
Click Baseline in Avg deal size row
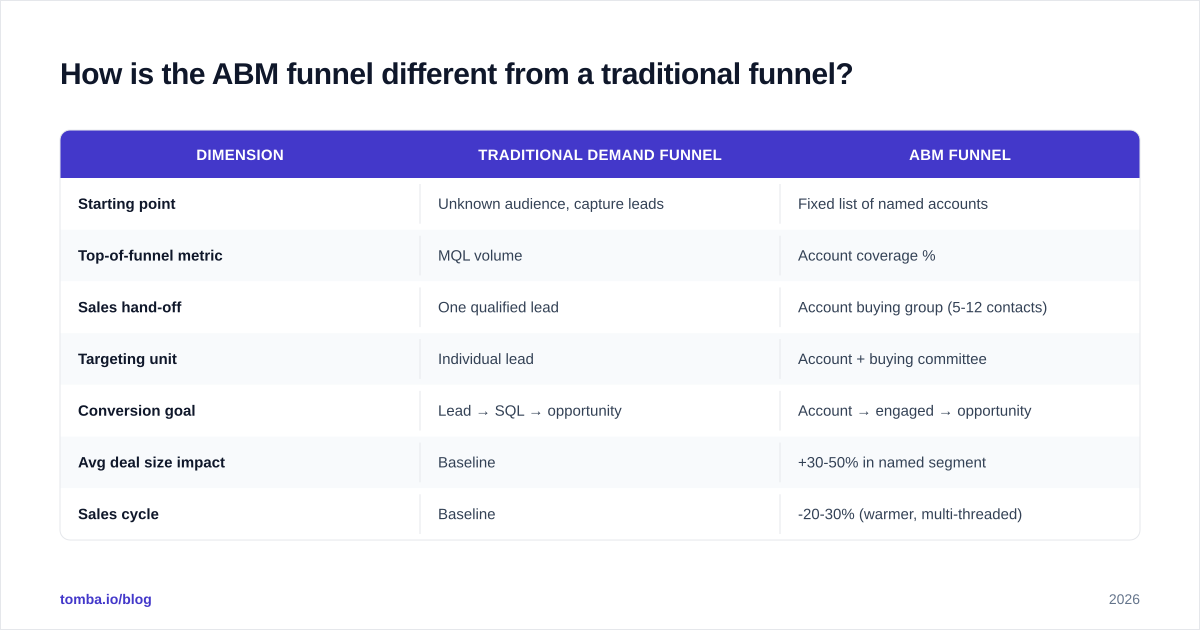click(x=467, y=463)
